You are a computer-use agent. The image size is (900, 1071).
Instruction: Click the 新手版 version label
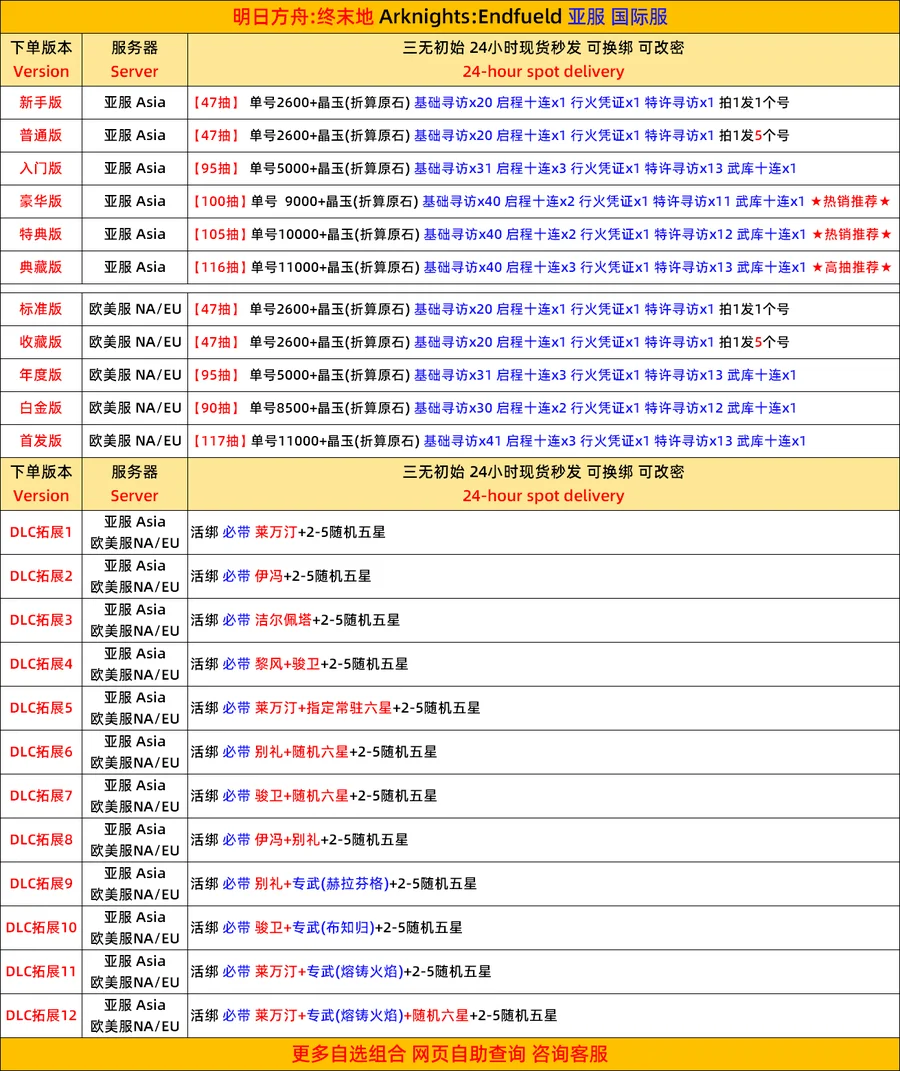[x=41, y=102]
